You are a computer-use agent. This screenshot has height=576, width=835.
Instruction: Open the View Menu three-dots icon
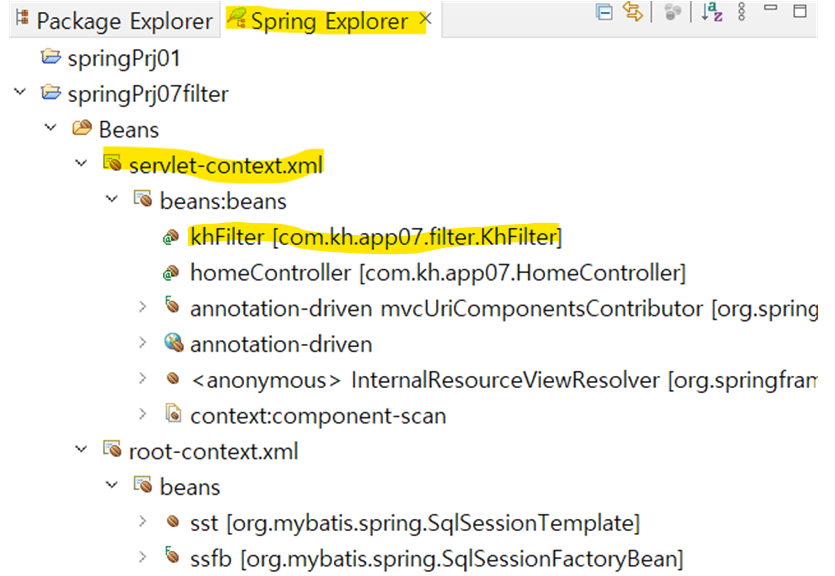[x=741, y=12]
